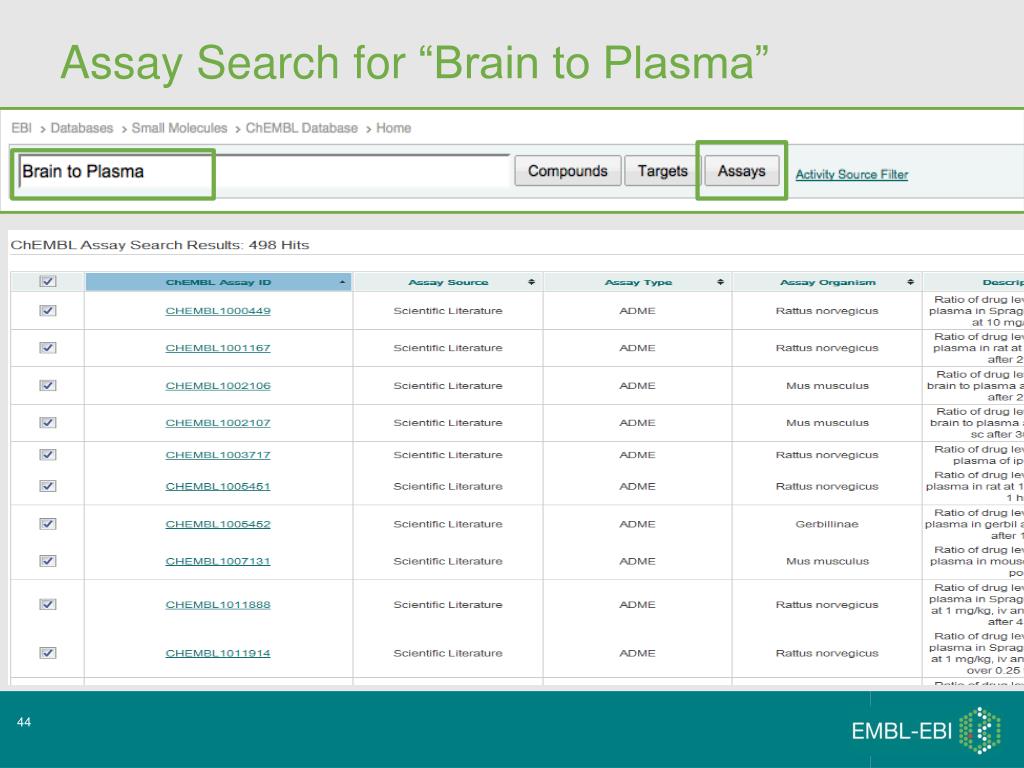The width and height of the screenshot is (1024, 768).
Task: Search Compounds button
Action: (568, 171)
